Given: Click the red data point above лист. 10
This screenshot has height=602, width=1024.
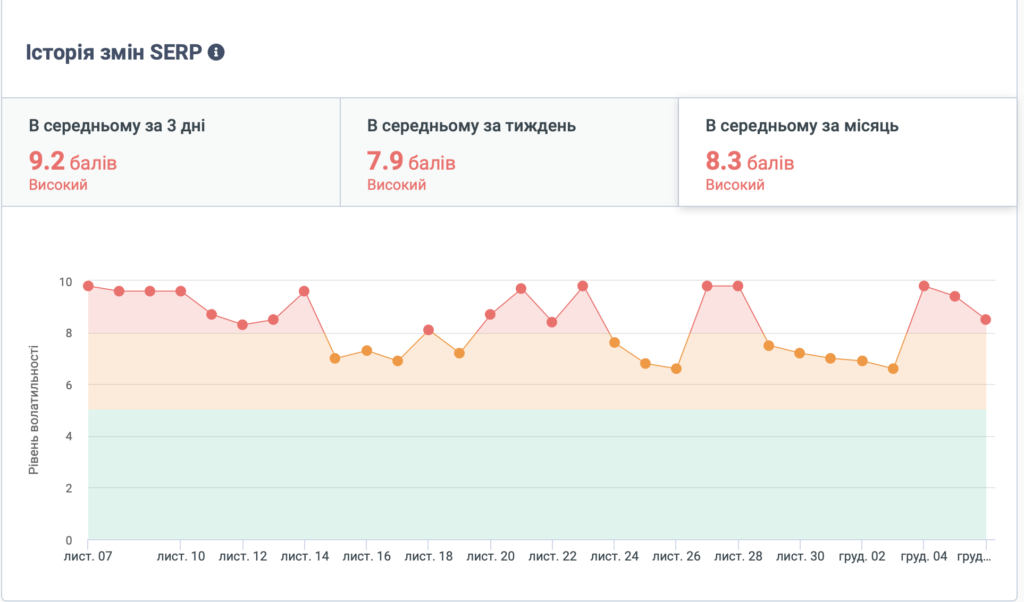Looking at the screenshot, I should coord(181,291).
